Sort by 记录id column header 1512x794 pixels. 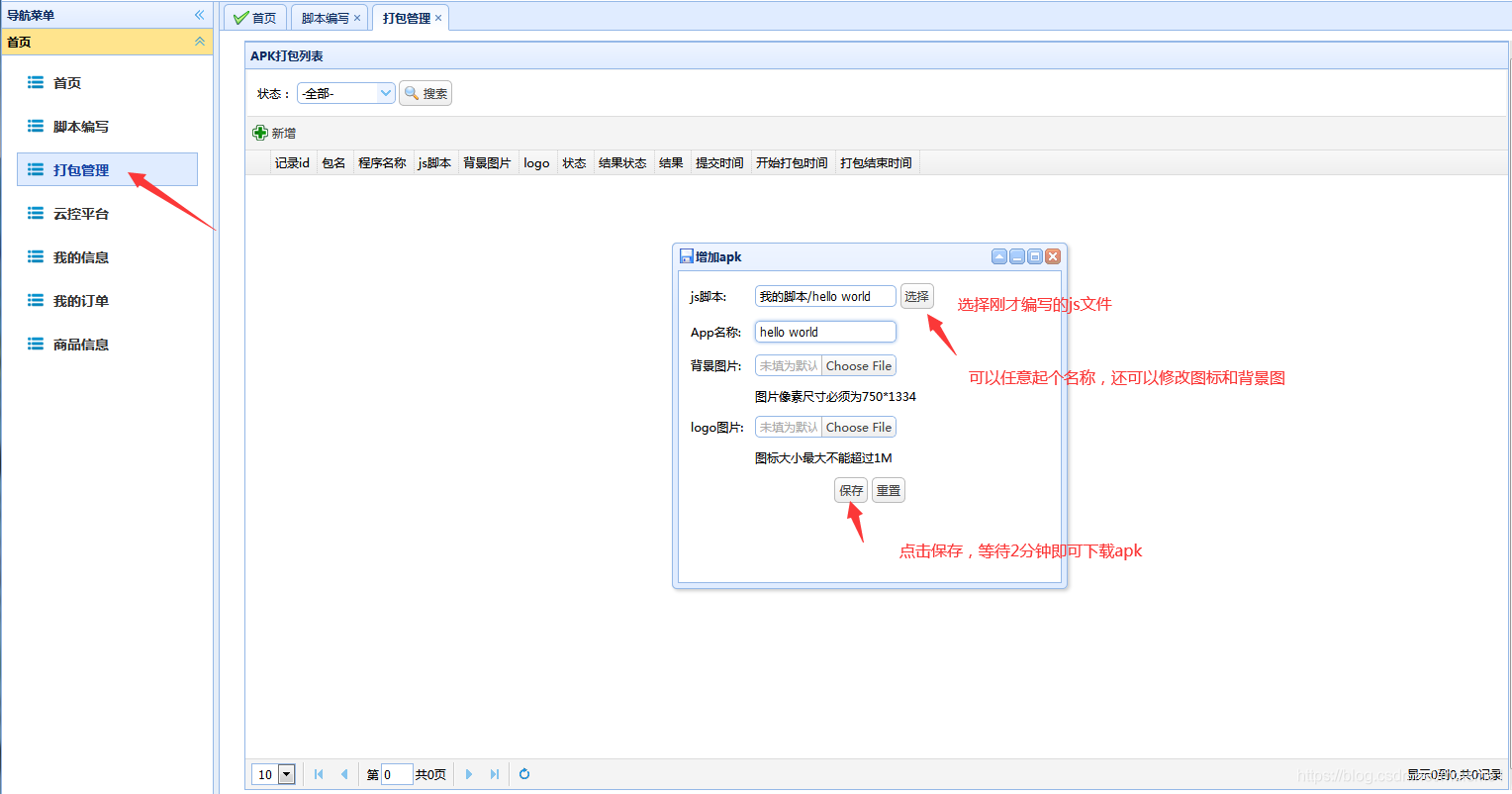293,162
